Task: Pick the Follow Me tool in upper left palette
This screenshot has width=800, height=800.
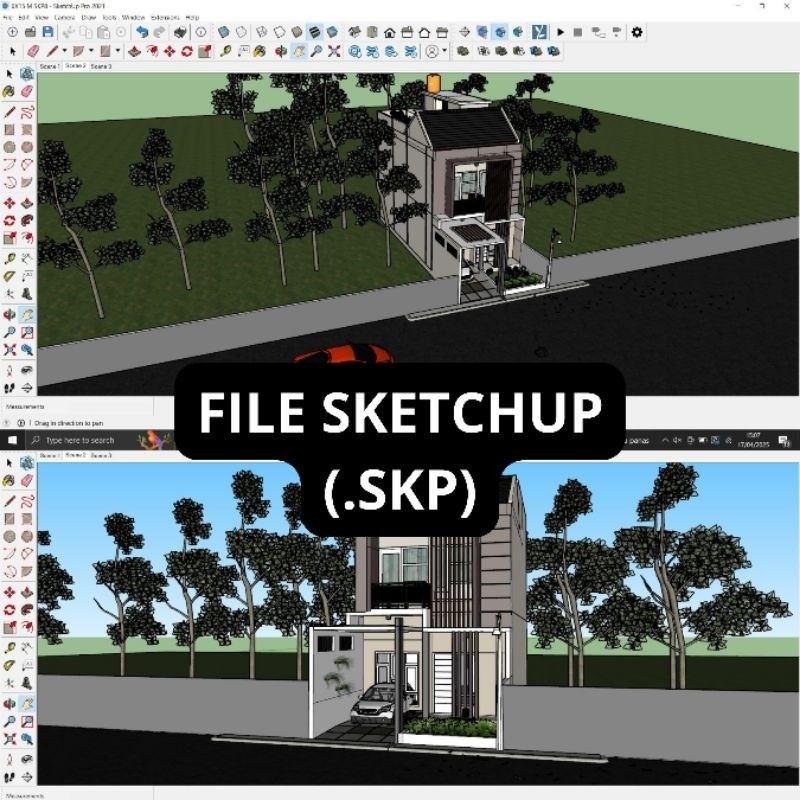Action: tap(27, 220)
